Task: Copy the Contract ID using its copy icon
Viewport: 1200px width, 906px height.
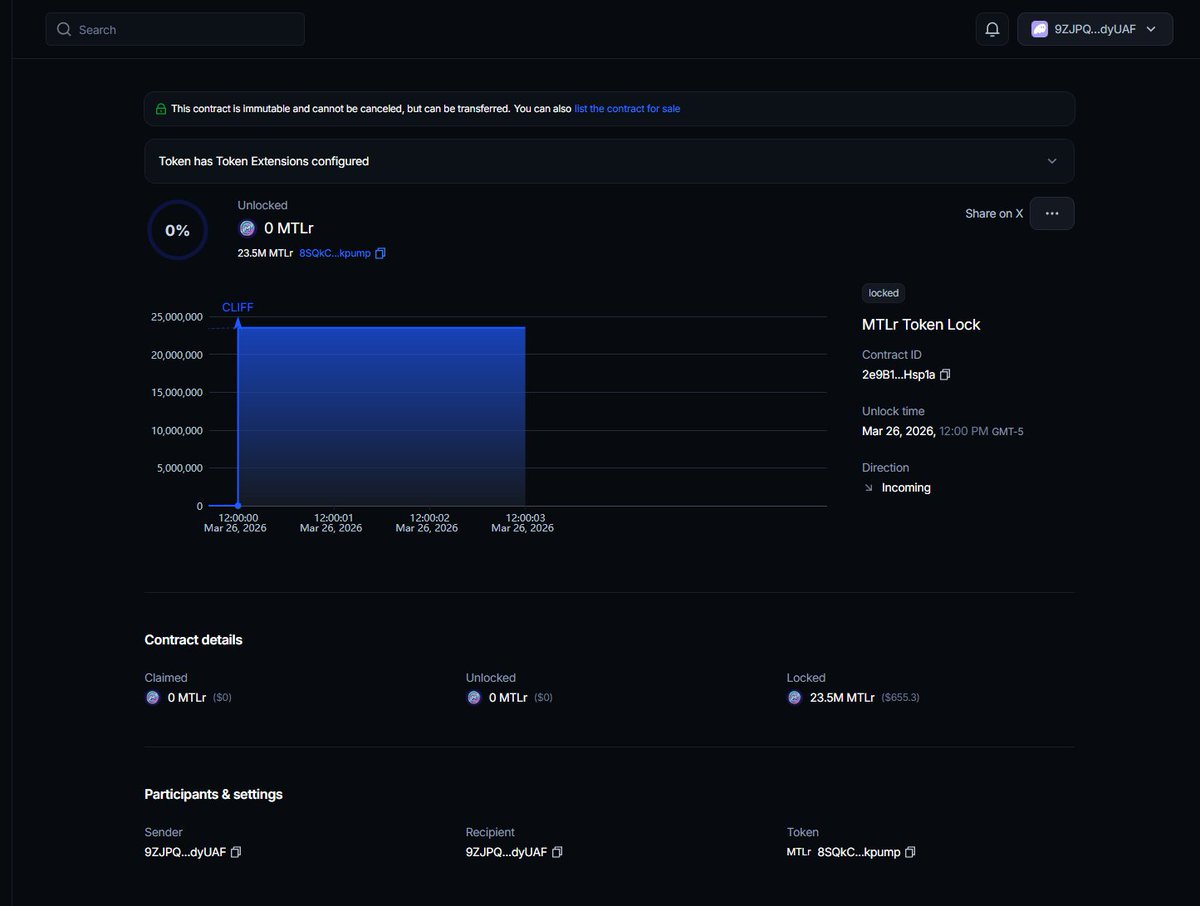Action: coord(944,374)
